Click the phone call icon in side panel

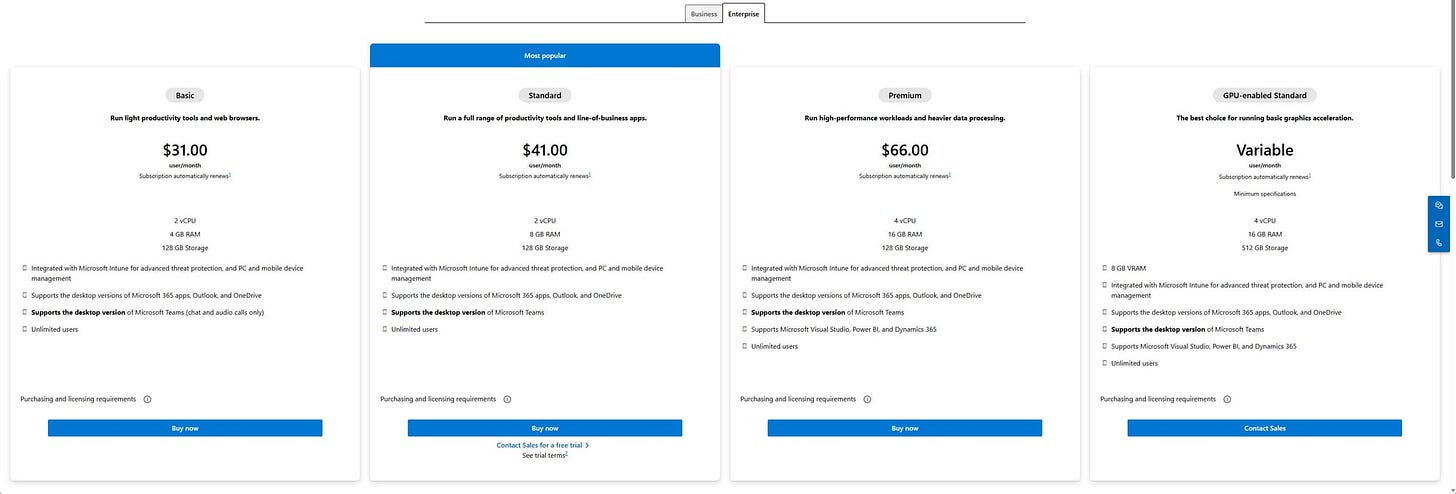tap(1439, 243)
